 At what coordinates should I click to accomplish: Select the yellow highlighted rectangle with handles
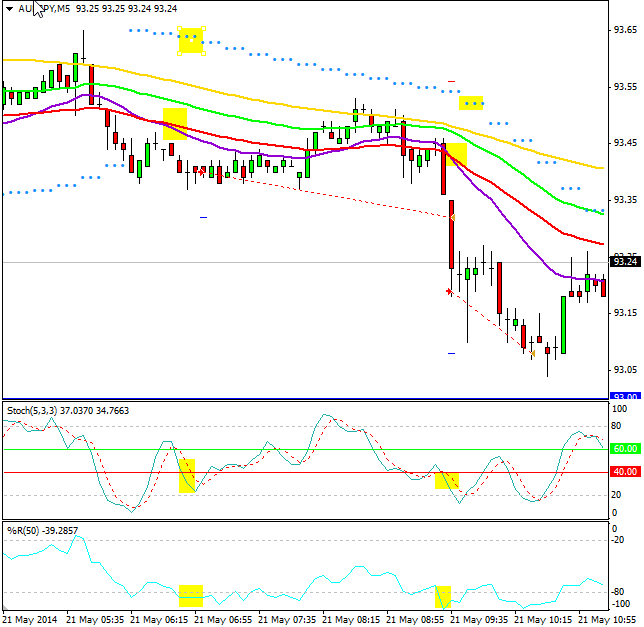pyautogui.click(x=191, y=41)
